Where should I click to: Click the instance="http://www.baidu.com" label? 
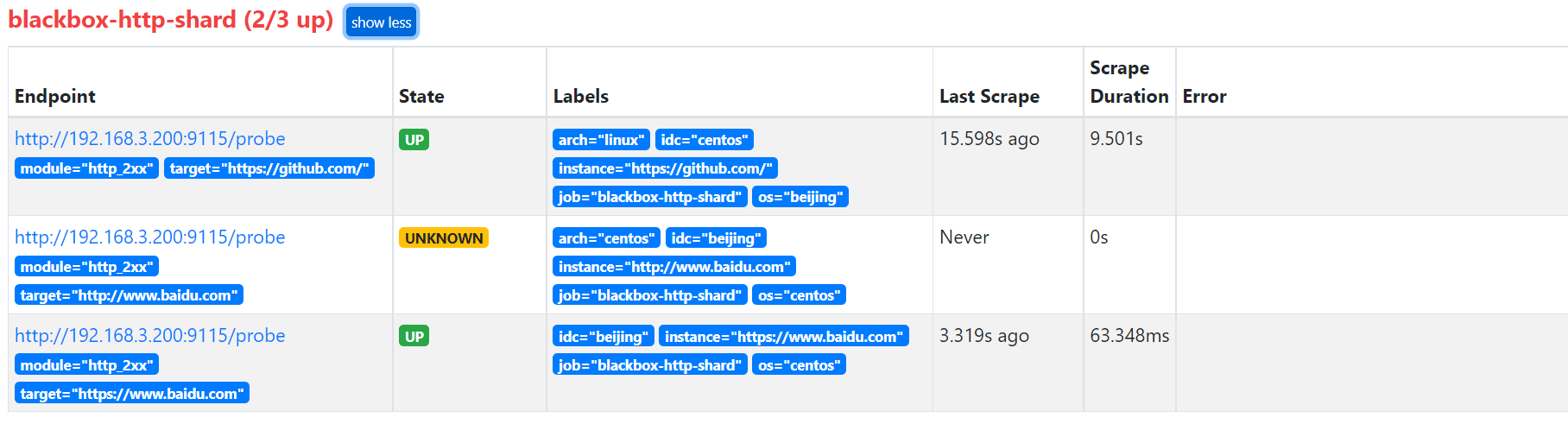pyautogui.click(x=674, y=267)
